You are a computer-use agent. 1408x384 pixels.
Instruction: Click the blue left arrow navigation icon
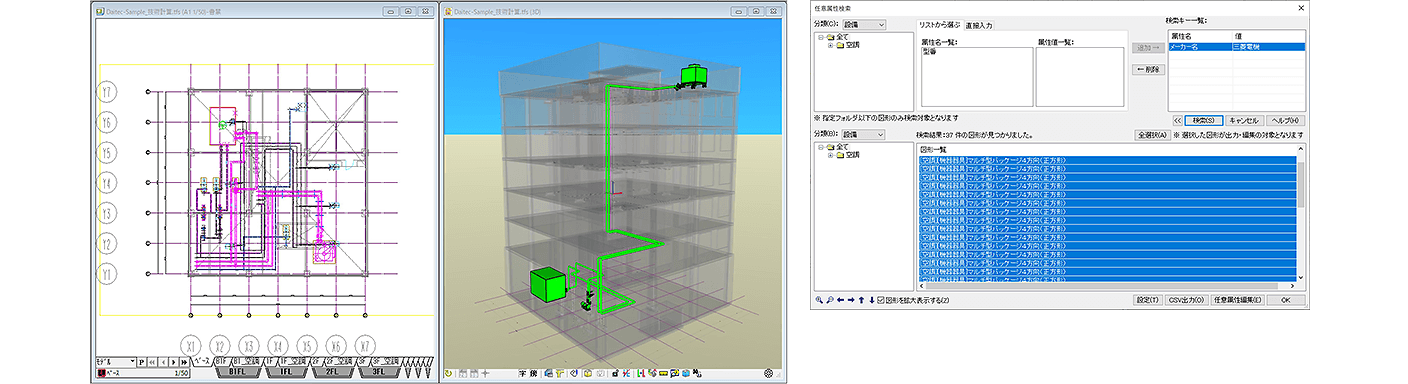point(840,300)
